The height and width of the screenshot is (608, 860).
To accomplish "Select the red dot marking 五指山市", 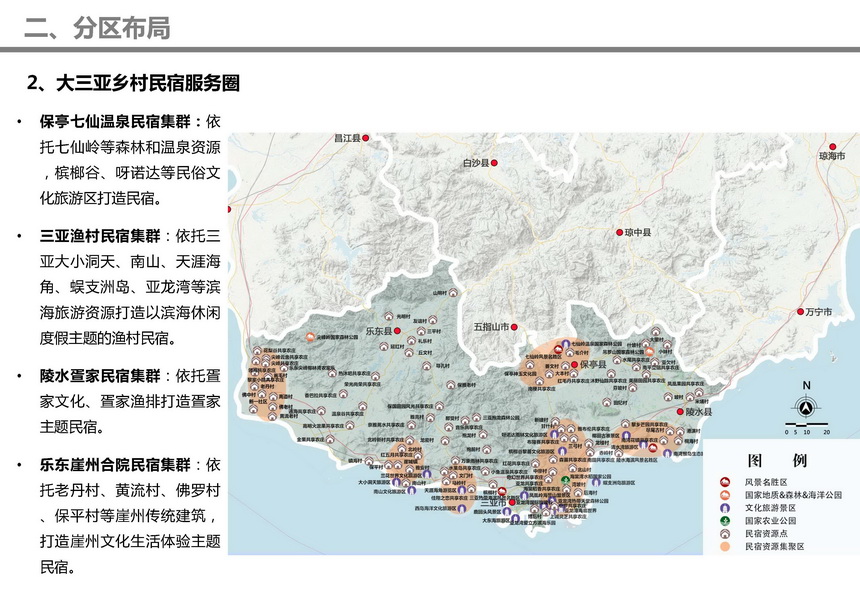I will 514,327.
